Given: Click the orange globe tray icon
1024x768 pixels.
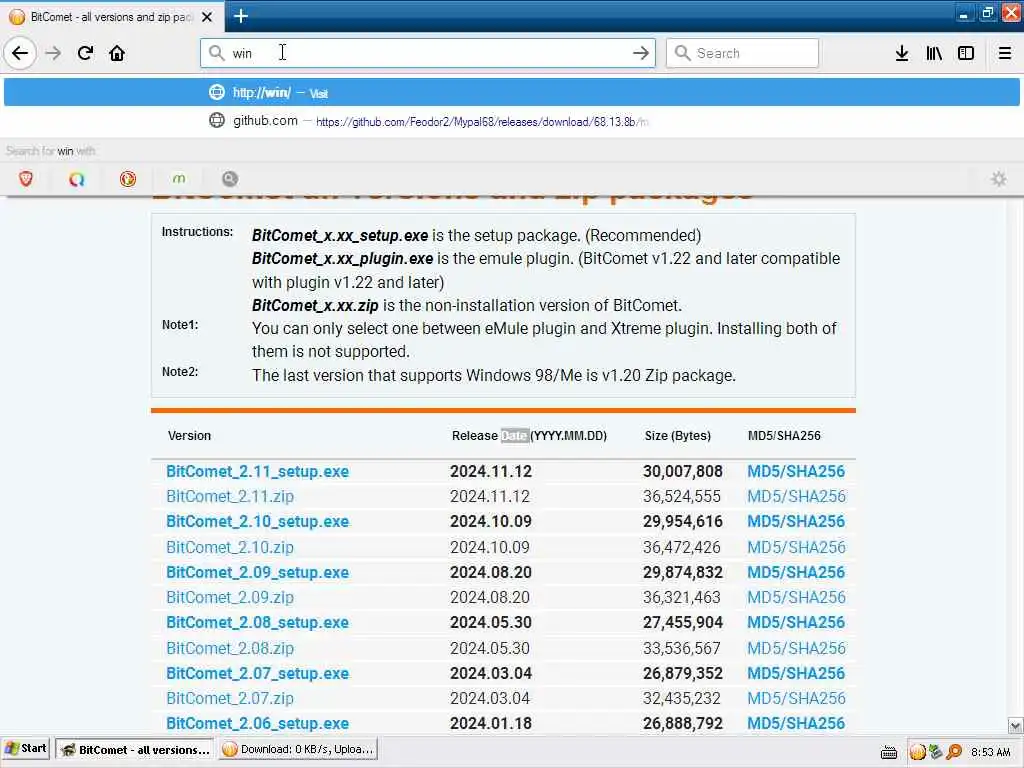Looking at the screenshot, I should [x=917, y=752].
